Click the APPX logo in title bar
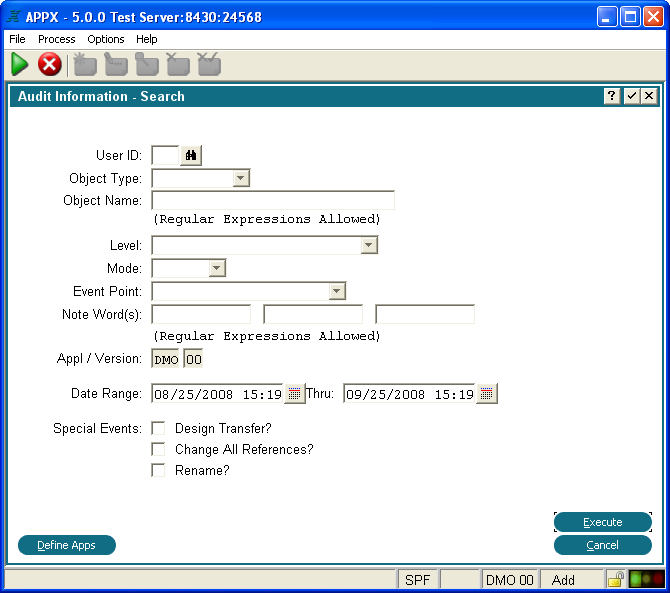 [x=14, y=17]
